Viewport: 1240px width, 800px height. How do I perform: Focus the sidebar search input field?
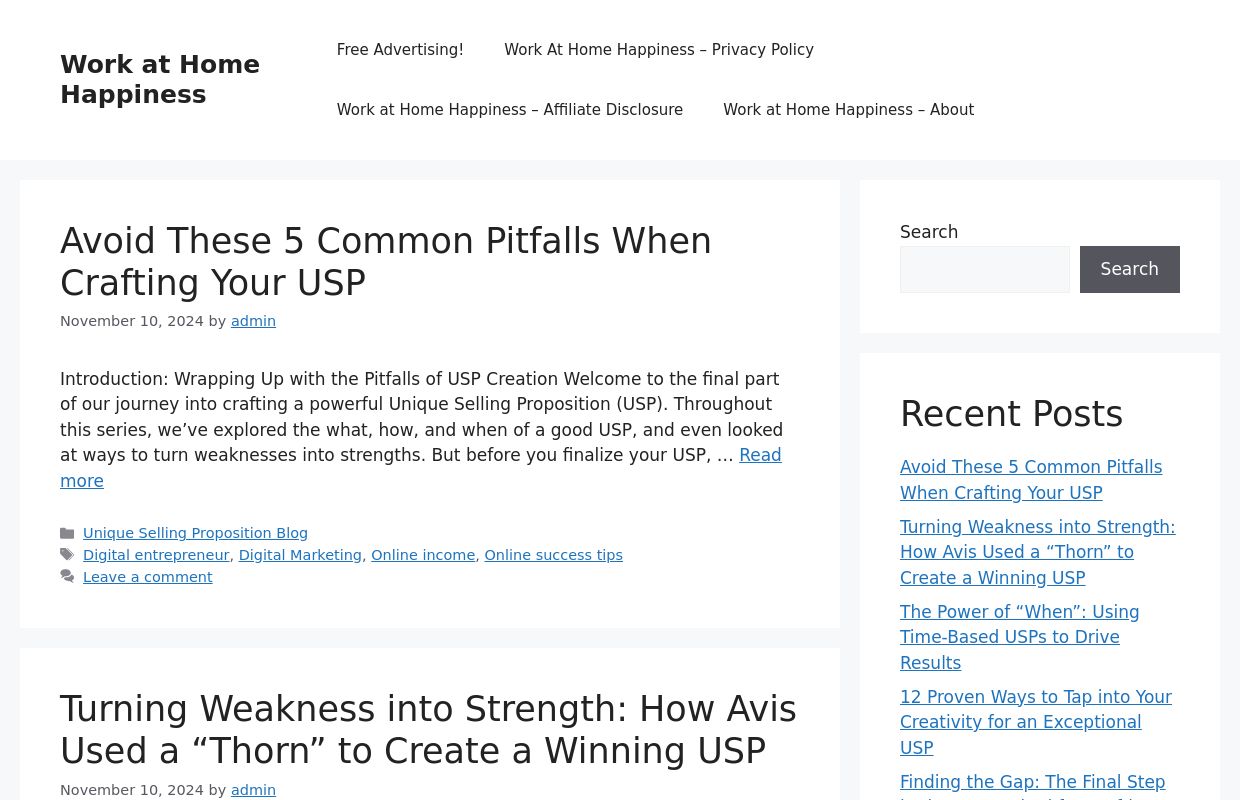pyautogui.click(x=985, y=269)
